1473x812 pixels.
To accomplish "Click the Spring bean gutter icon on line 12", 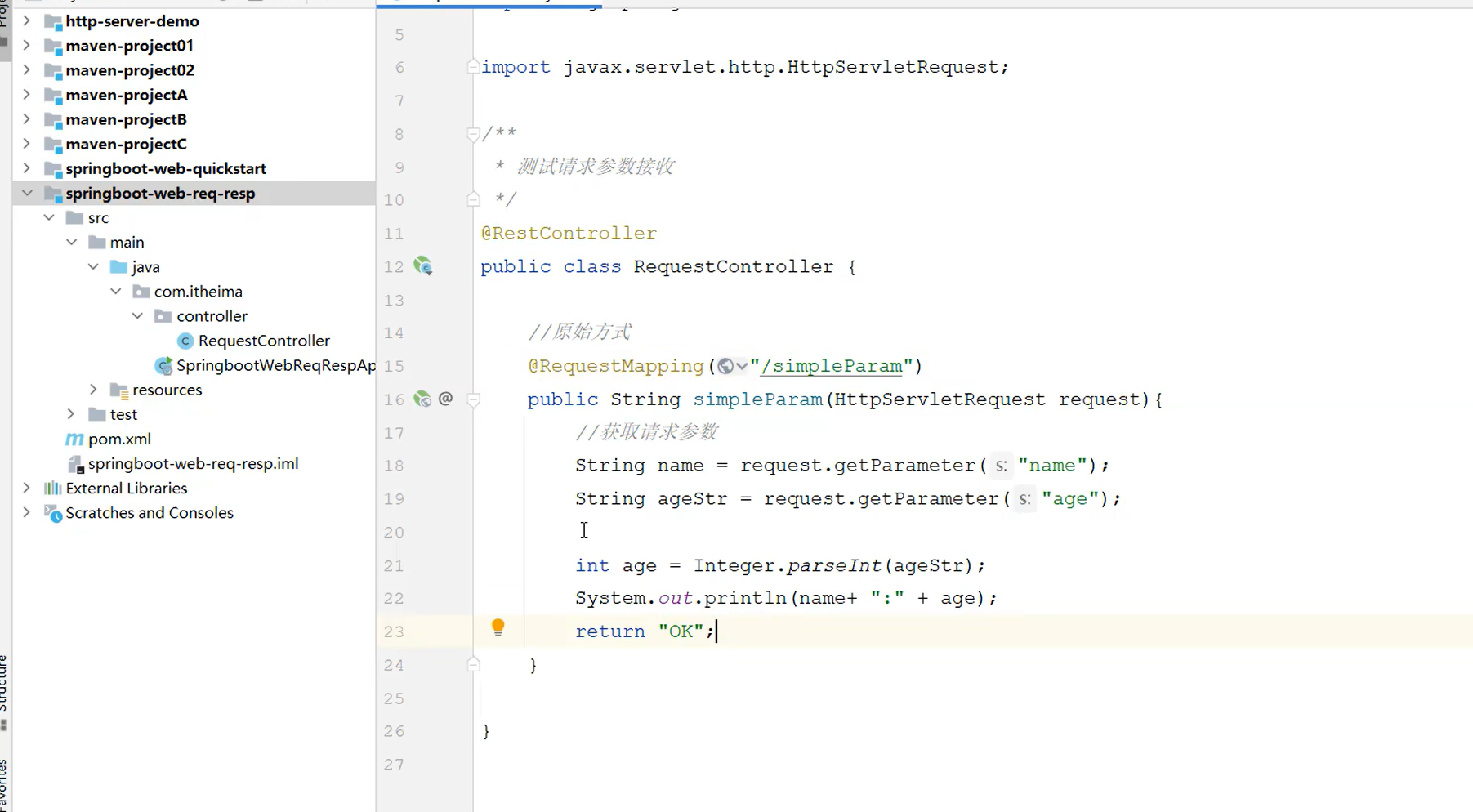I will [423, 266].
